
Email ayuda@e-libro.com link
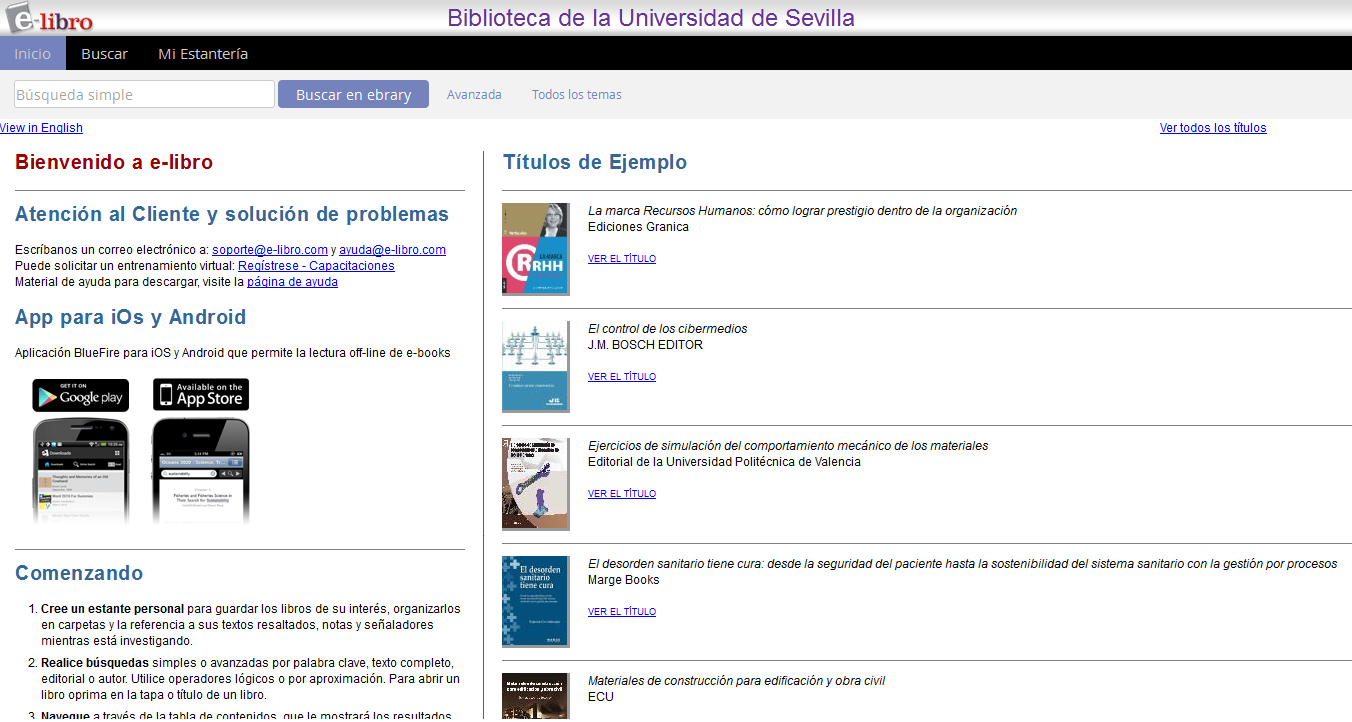[x=392, y=250]
